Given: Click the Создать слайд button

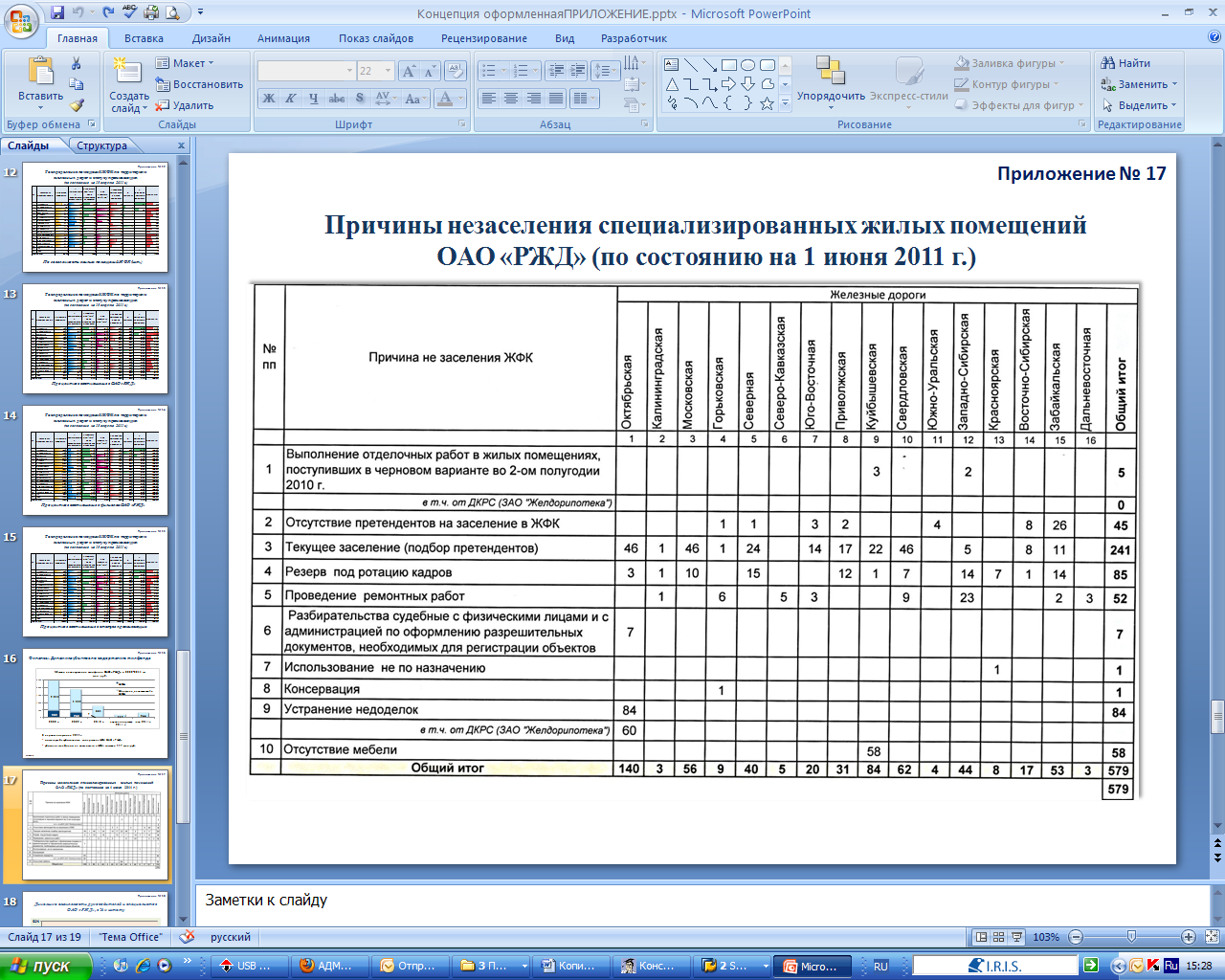Looking at the screenshot, I should (x=128, y=84).
